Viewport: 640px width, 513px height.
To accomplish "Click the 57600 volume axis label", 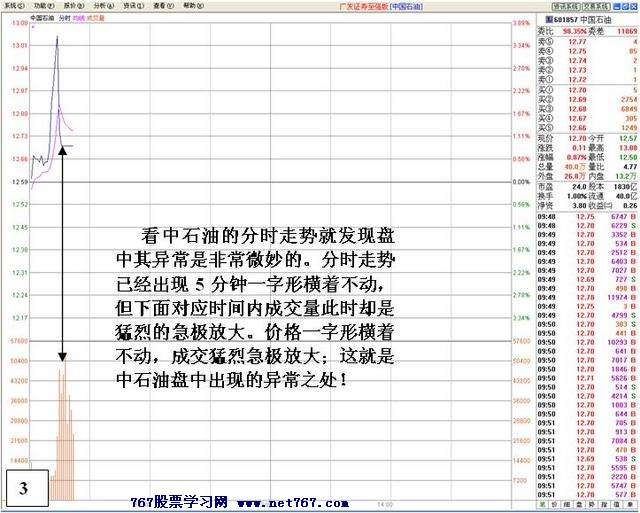I will [19, 341].
